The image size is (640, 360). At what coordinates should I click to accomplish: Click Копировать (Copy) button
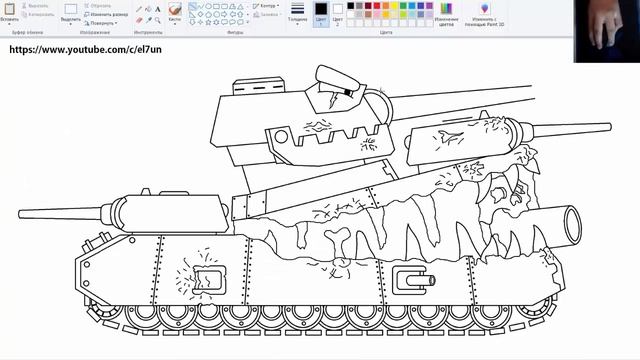38,14
